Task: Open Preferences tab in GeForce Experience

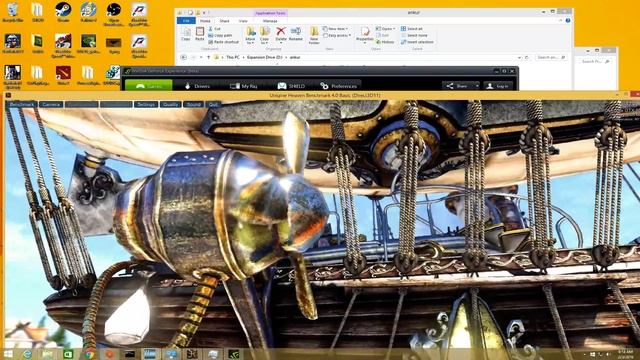Action: coord(339,86)
